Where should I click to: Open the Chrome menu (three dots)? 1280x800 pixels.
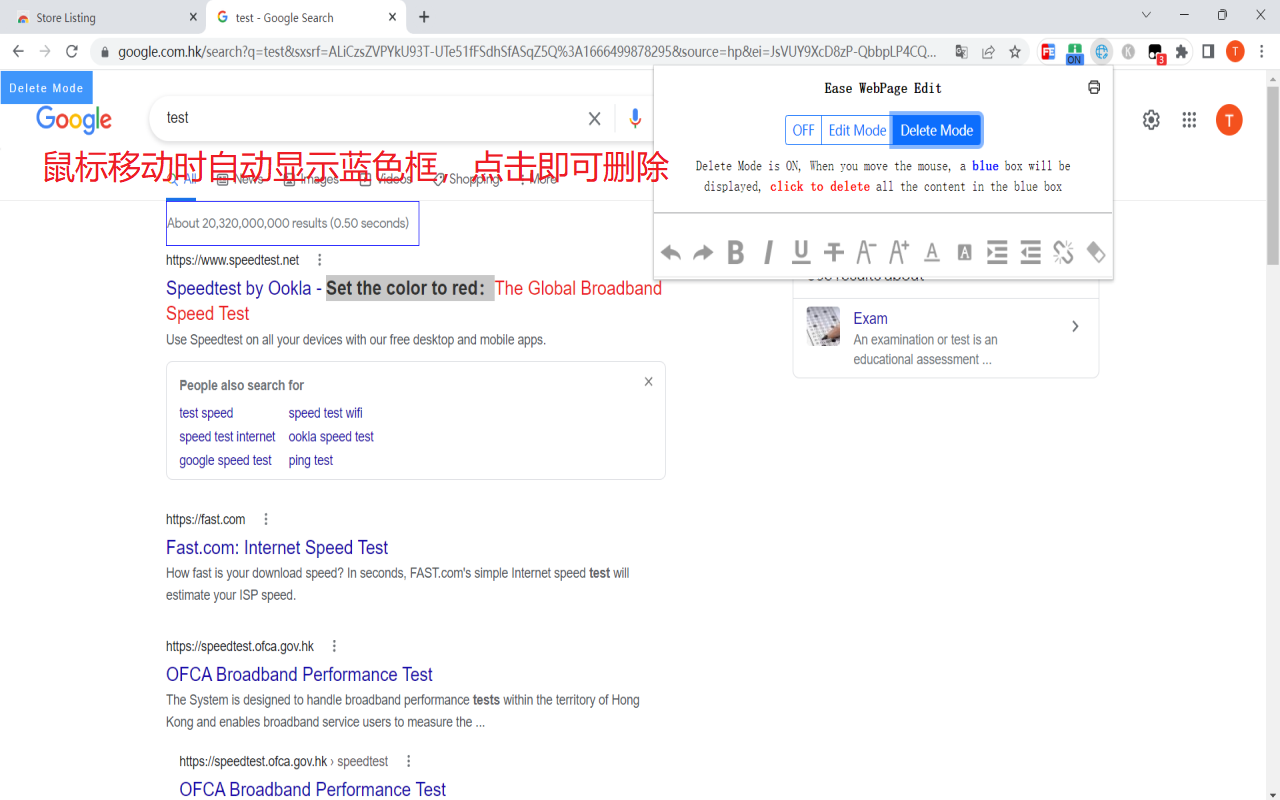[1262, 51]
